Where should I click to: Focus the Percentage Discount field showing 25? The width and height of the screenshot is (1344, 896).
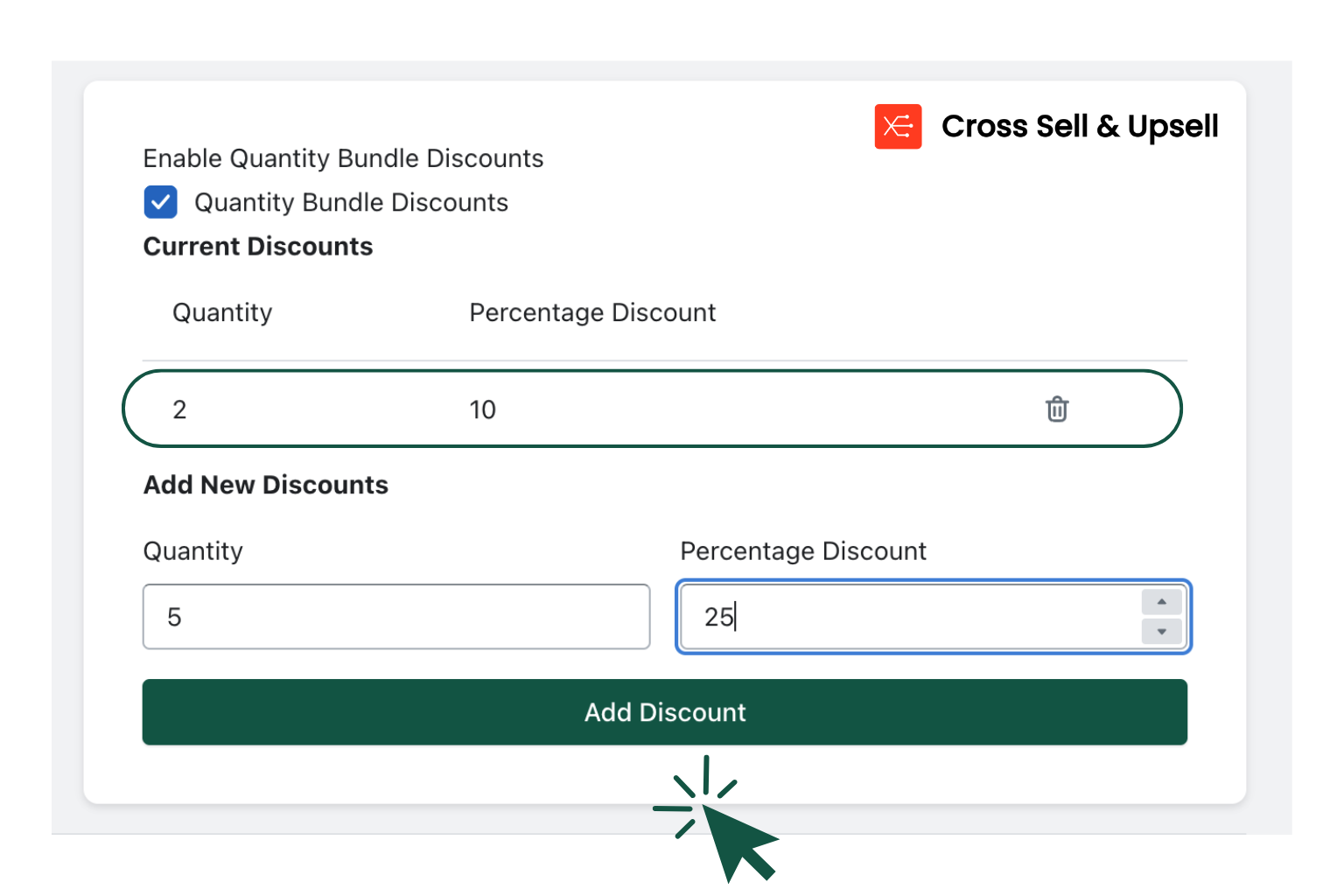875,617
